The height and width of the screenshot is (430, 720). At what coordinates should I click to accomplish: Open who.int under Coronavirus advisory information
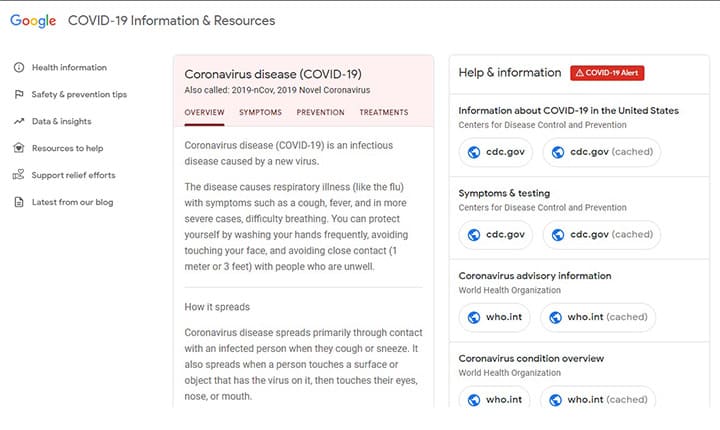coord(494,317)
